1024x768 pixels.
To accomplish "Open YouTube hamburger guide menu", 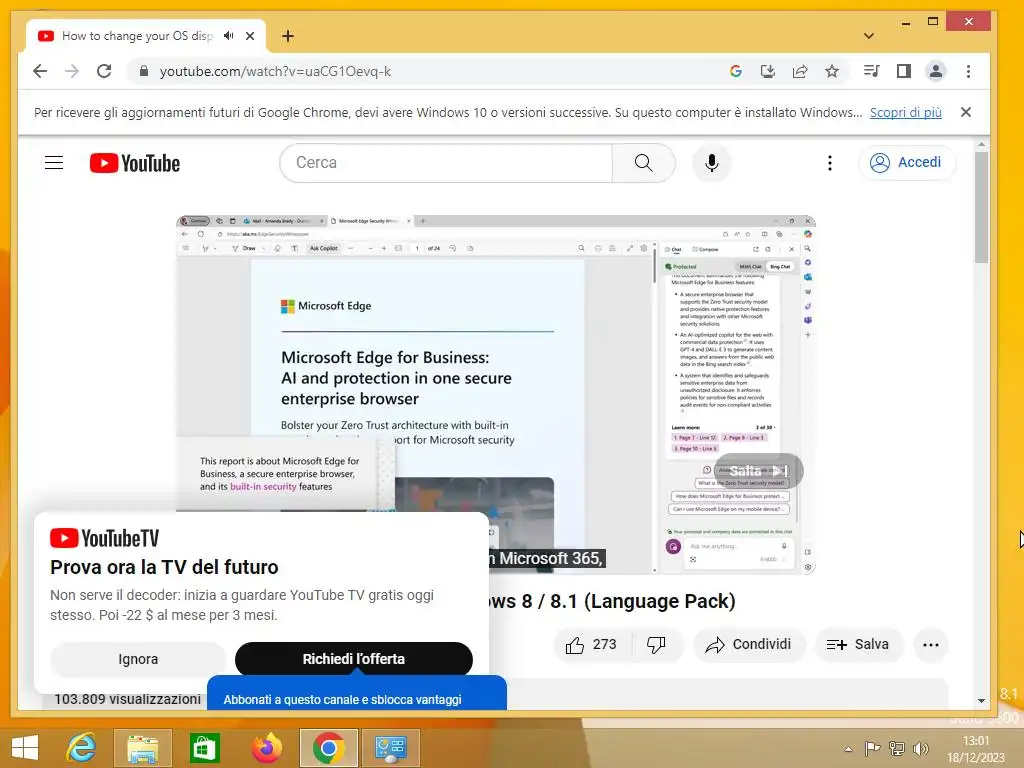I will tap(54, 163).
